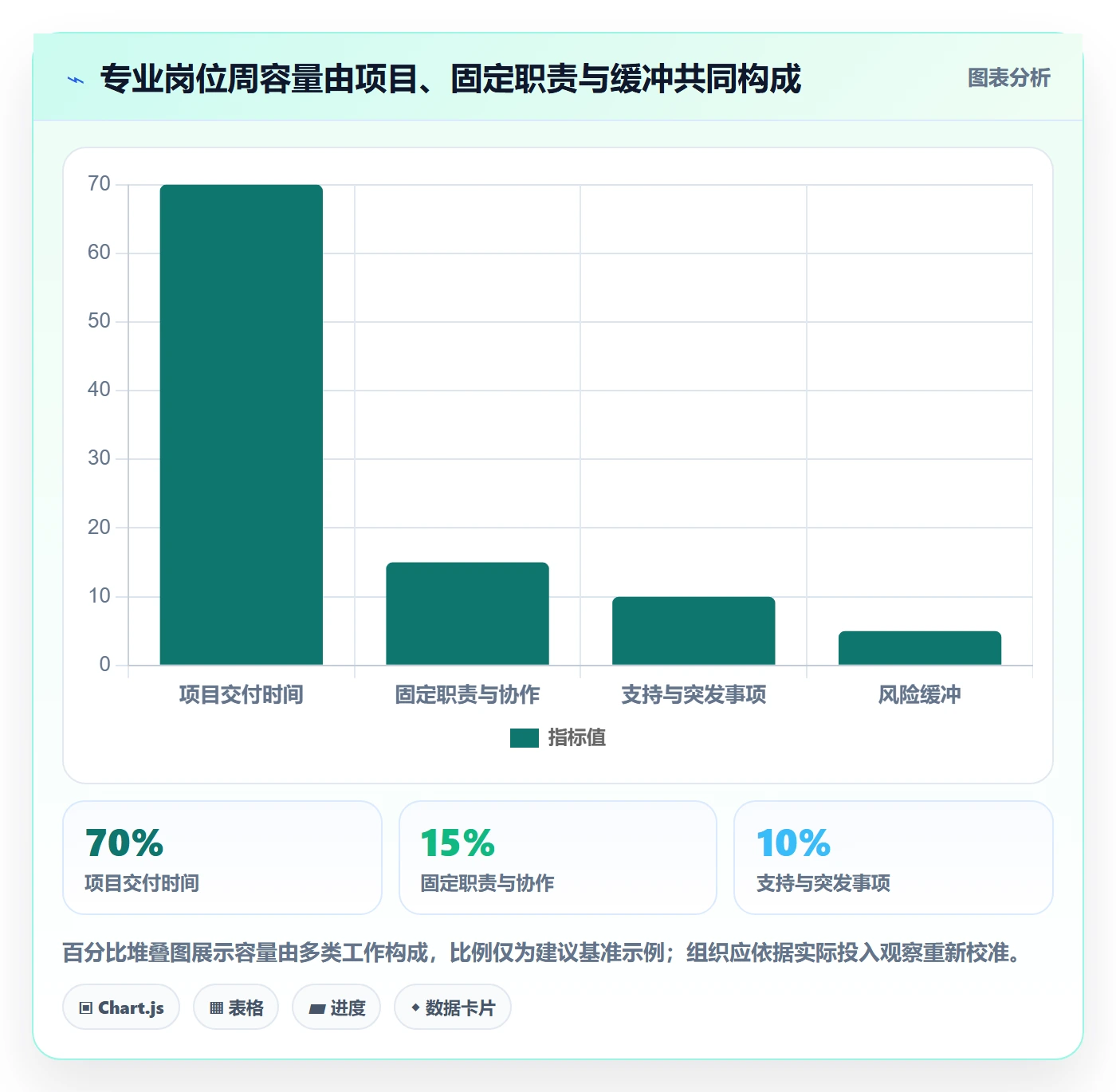Click the grid icon in 表格 chip

(x=216, y=1008)
